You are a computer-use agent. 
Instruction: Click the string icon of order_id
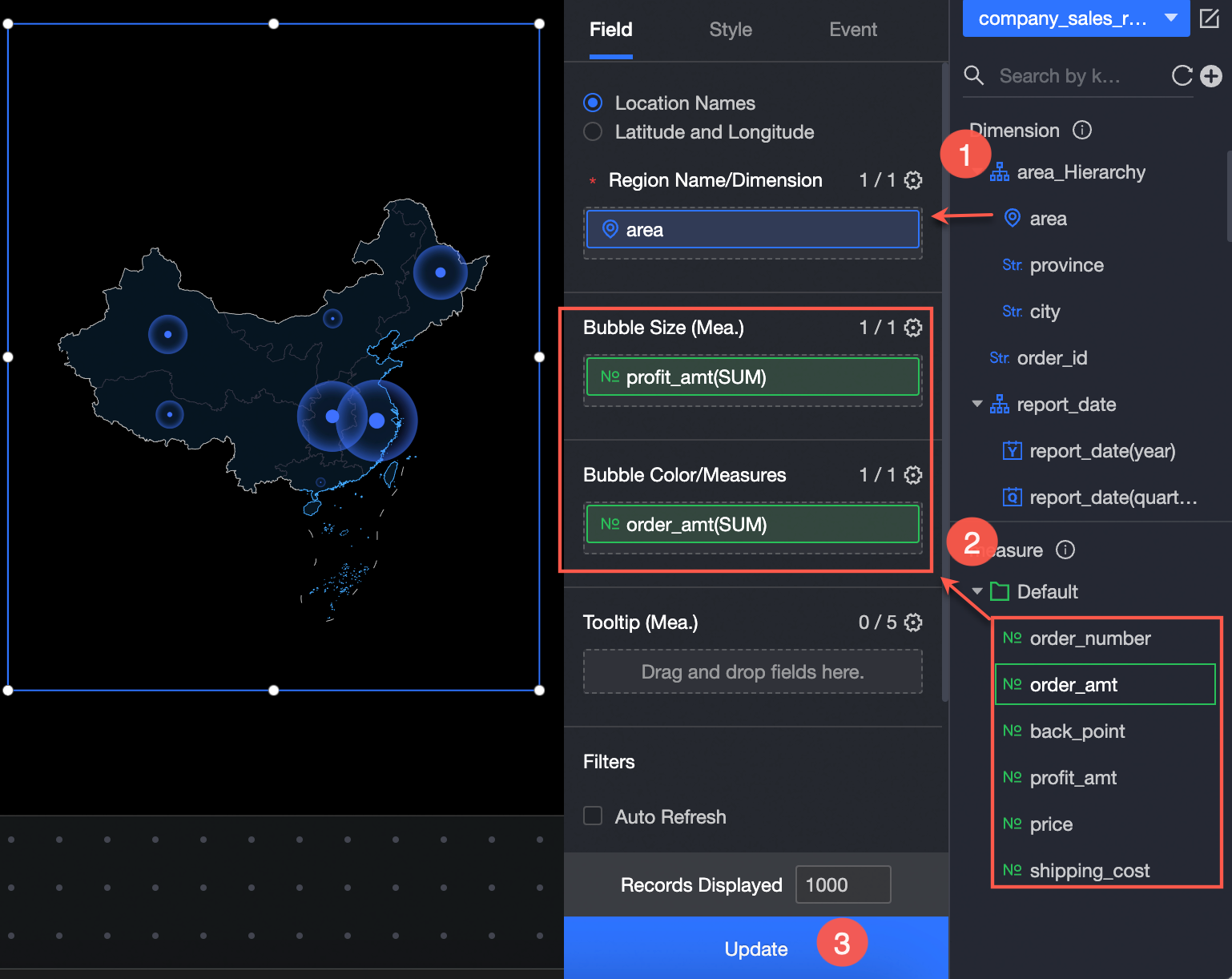(x=1000, y=358)
